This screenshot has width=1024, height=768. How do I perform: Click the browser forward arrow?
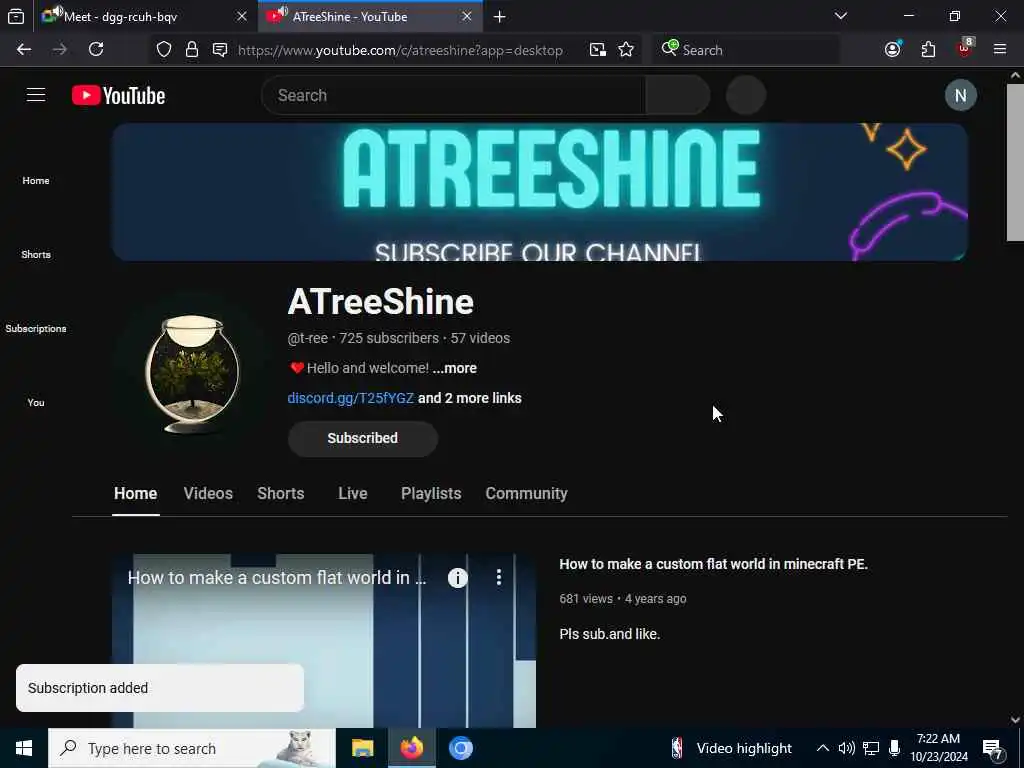tap(59, 50)
